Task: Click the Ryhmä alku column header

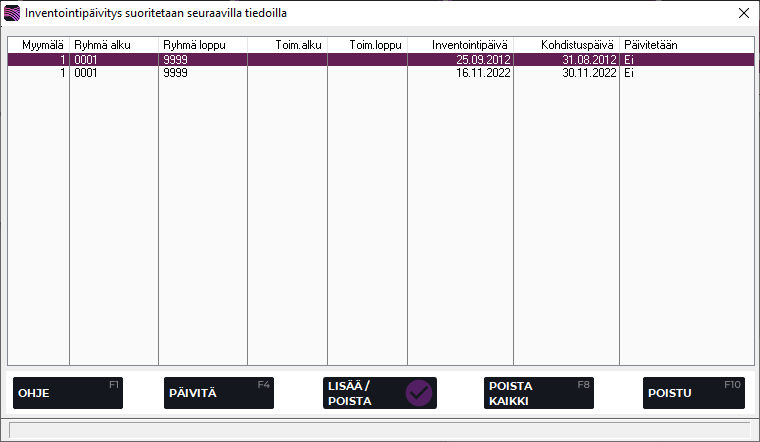Action: pyautogui.click(x=113, y=45)
